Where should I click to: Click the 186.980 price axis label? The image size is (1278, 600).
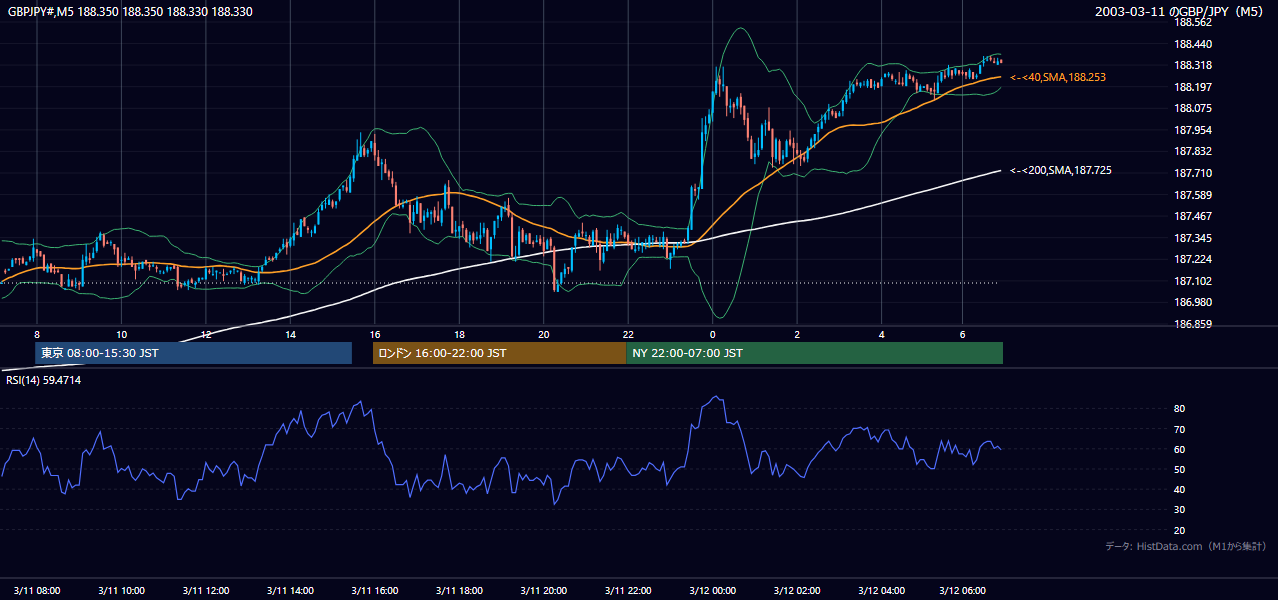tap(1193, 302)
